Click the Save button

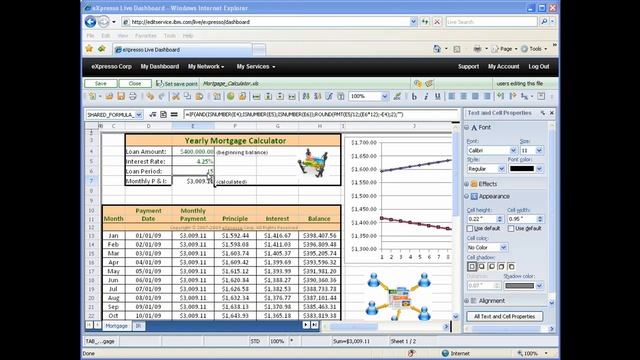pyautogui.click(x=100, y=83)
